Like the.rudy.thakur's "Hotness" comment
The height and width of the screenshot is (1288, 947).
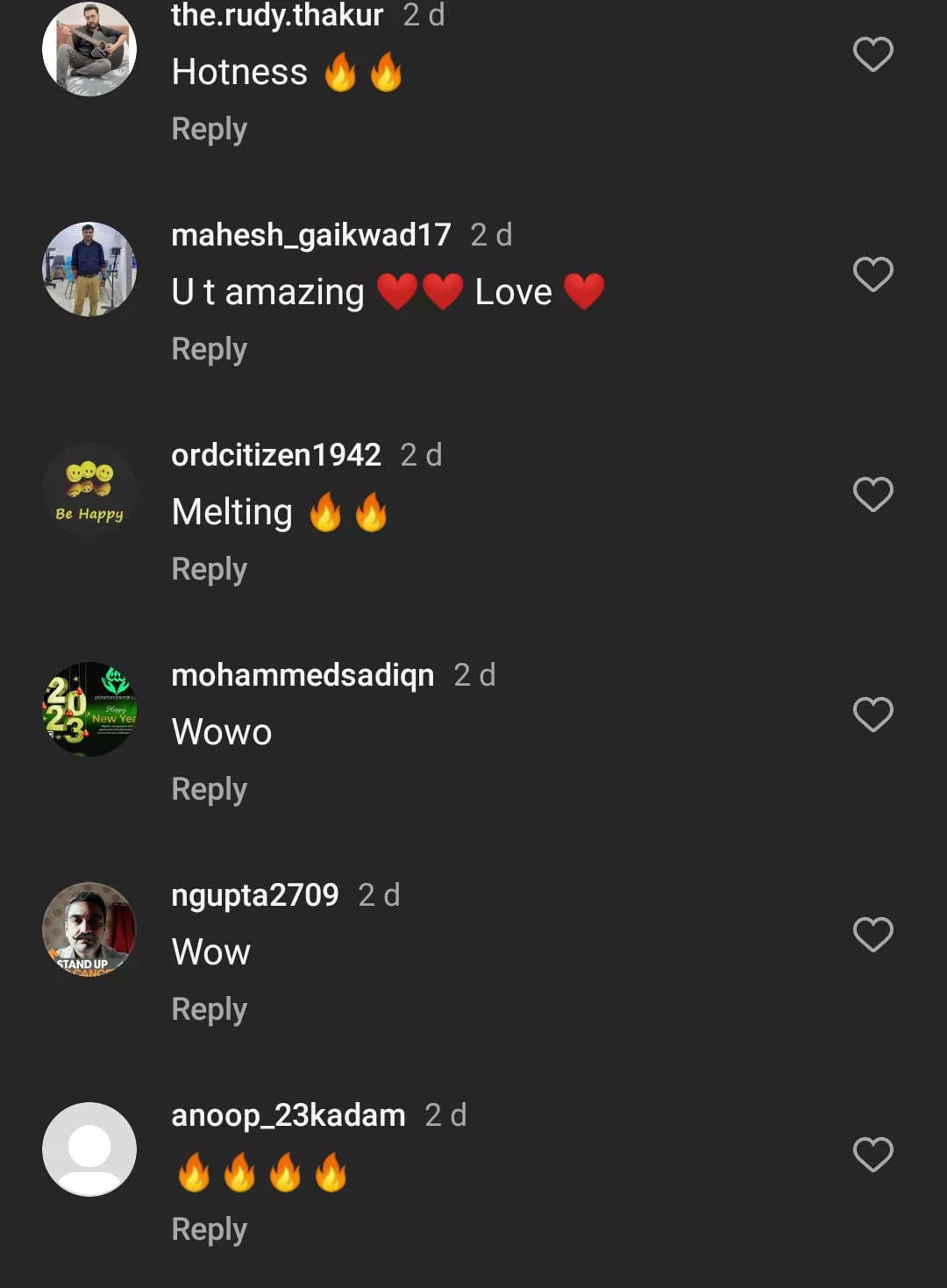(x=872, y=54)
